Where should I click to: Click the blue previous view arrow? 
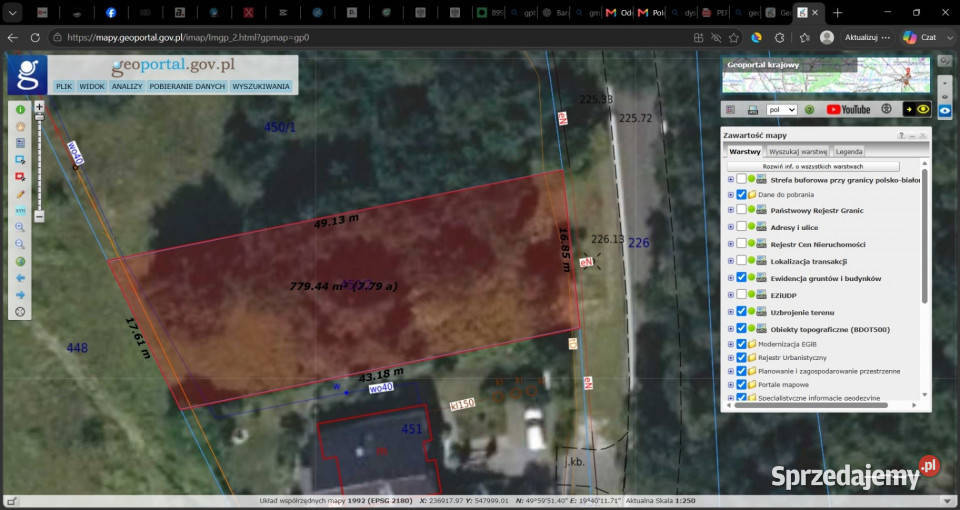(20, 278)
